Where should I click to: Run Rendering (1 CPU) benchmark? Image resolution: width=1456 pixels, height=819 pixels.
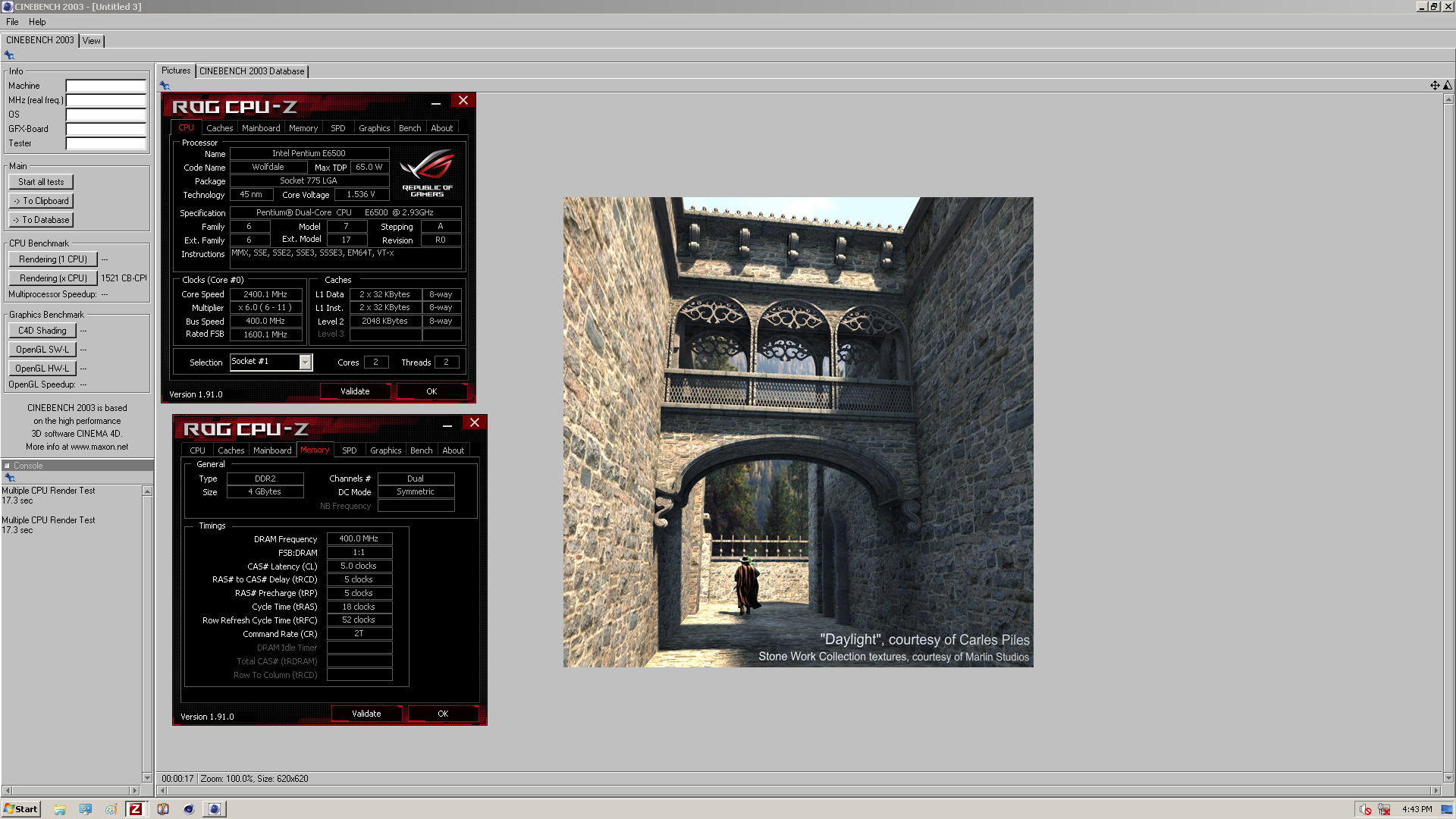pos(53,259)
